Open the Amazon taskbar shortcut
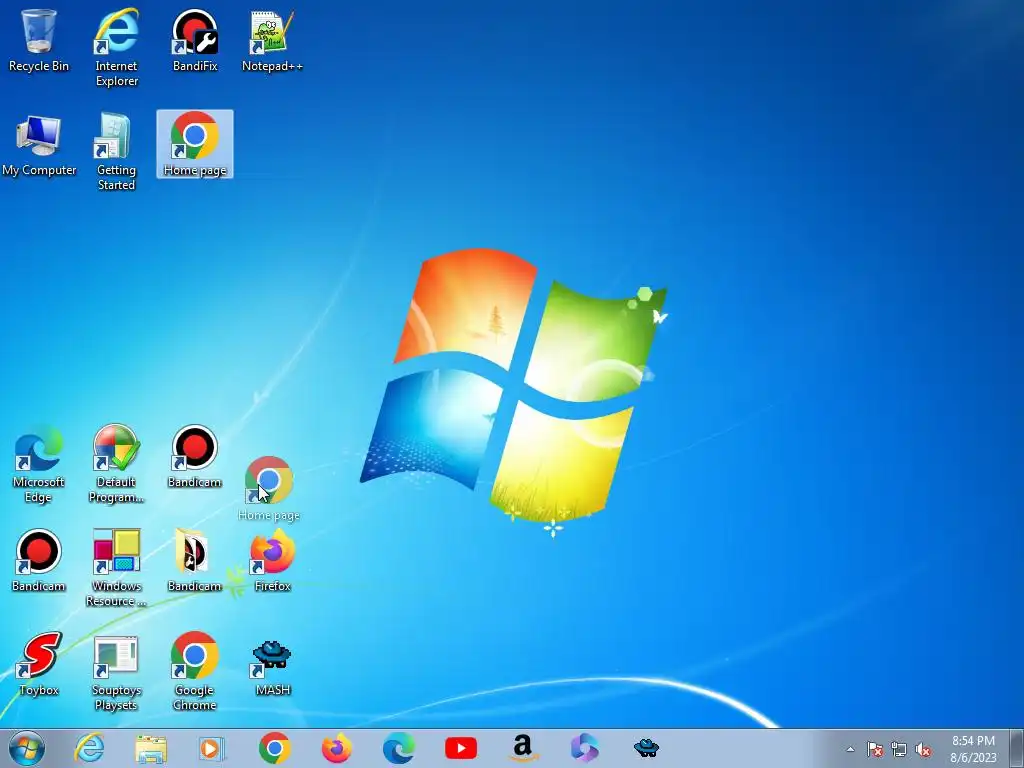1024x768 pixels. point(522,748)
